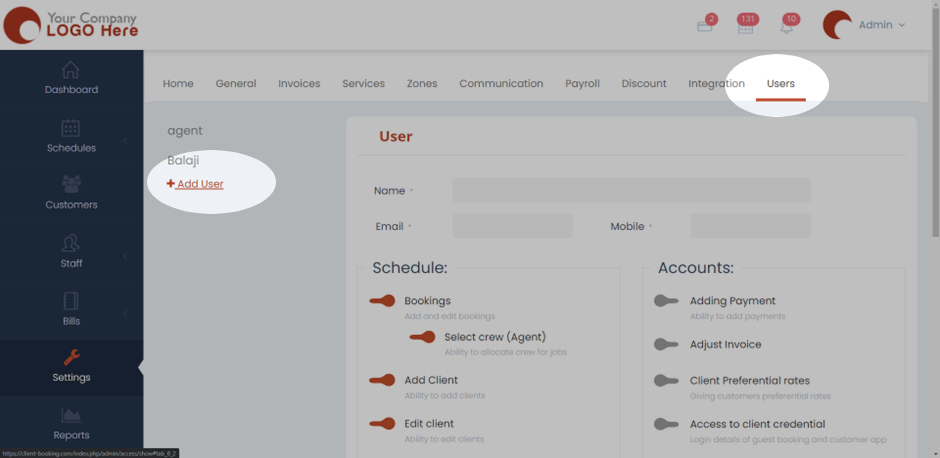Viewport: 940px width, 458px height.
Task: Turn on the Adjust Invoice toggle
Action: click(666, 345)
